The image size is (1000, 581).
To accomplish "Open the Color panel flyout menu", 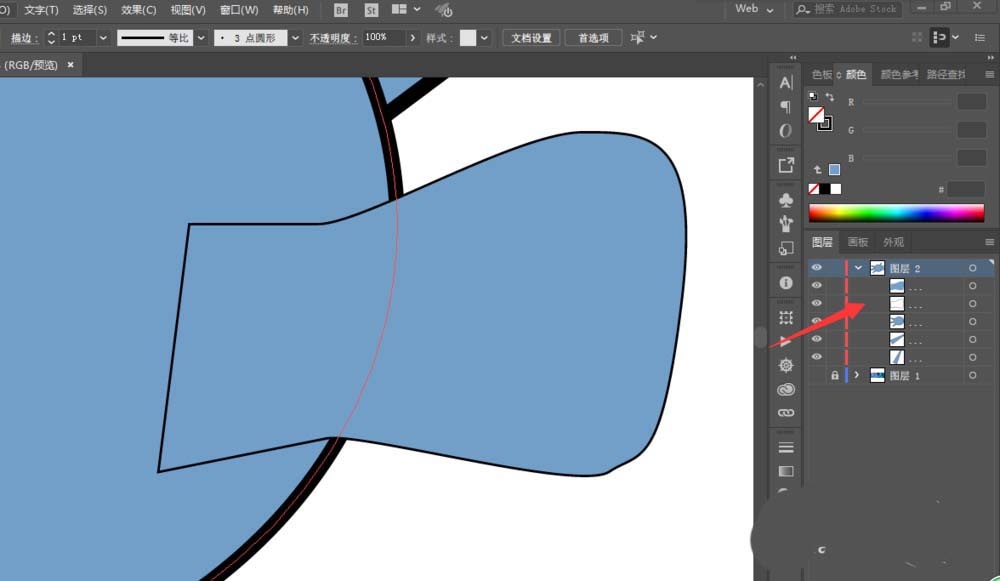I will (989, 75).
